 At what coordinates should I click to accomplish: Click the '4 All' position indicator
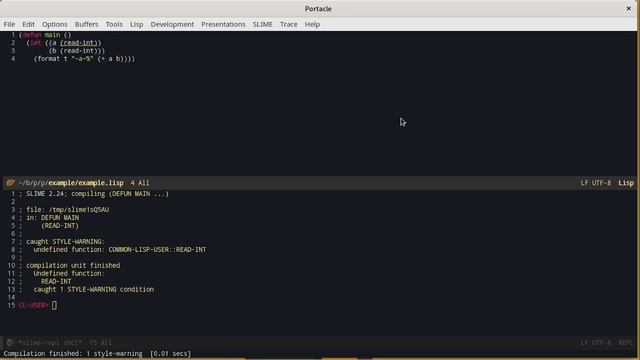tap(140, 183)
